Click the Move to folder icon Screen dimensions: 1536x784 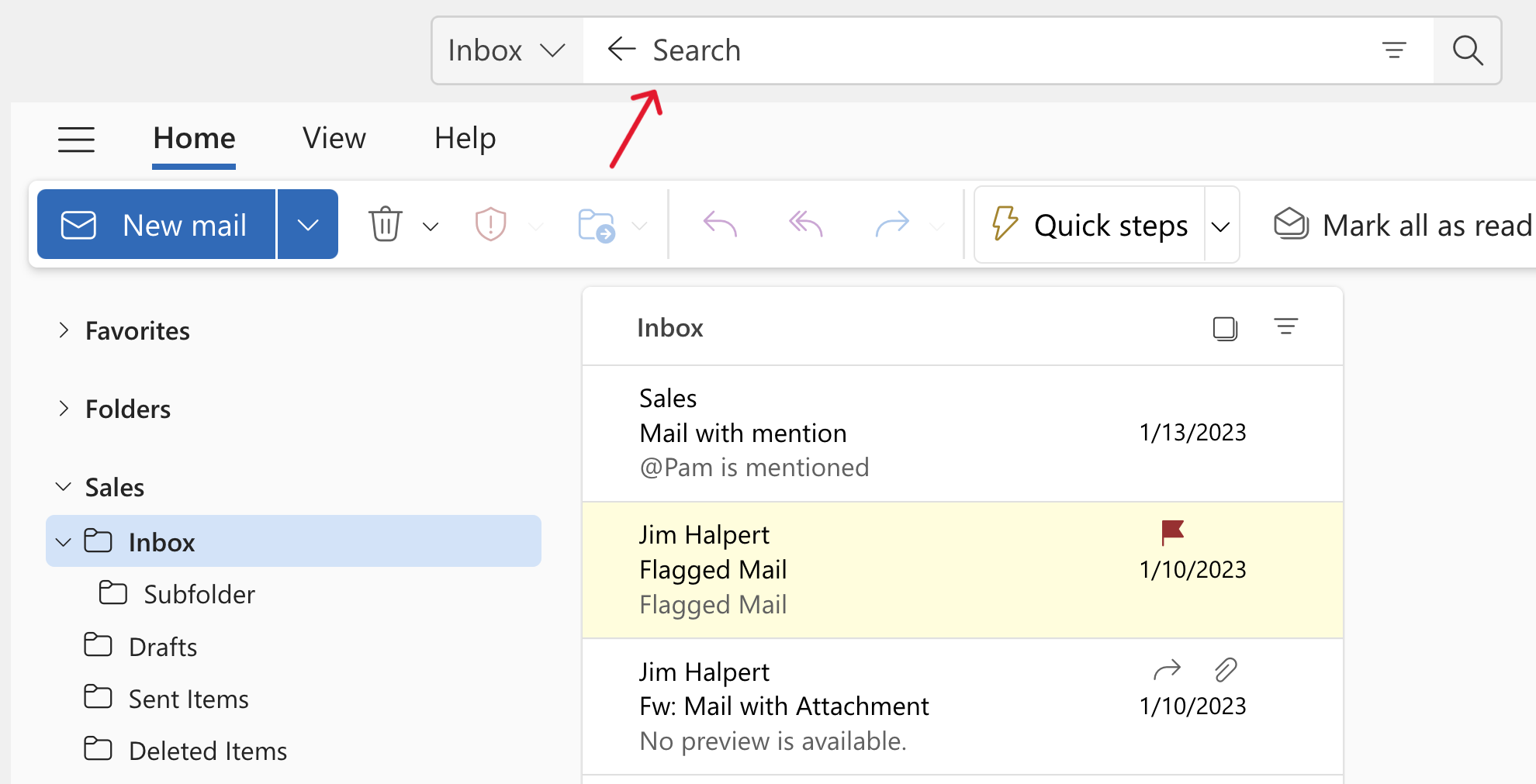coord(597,225)
